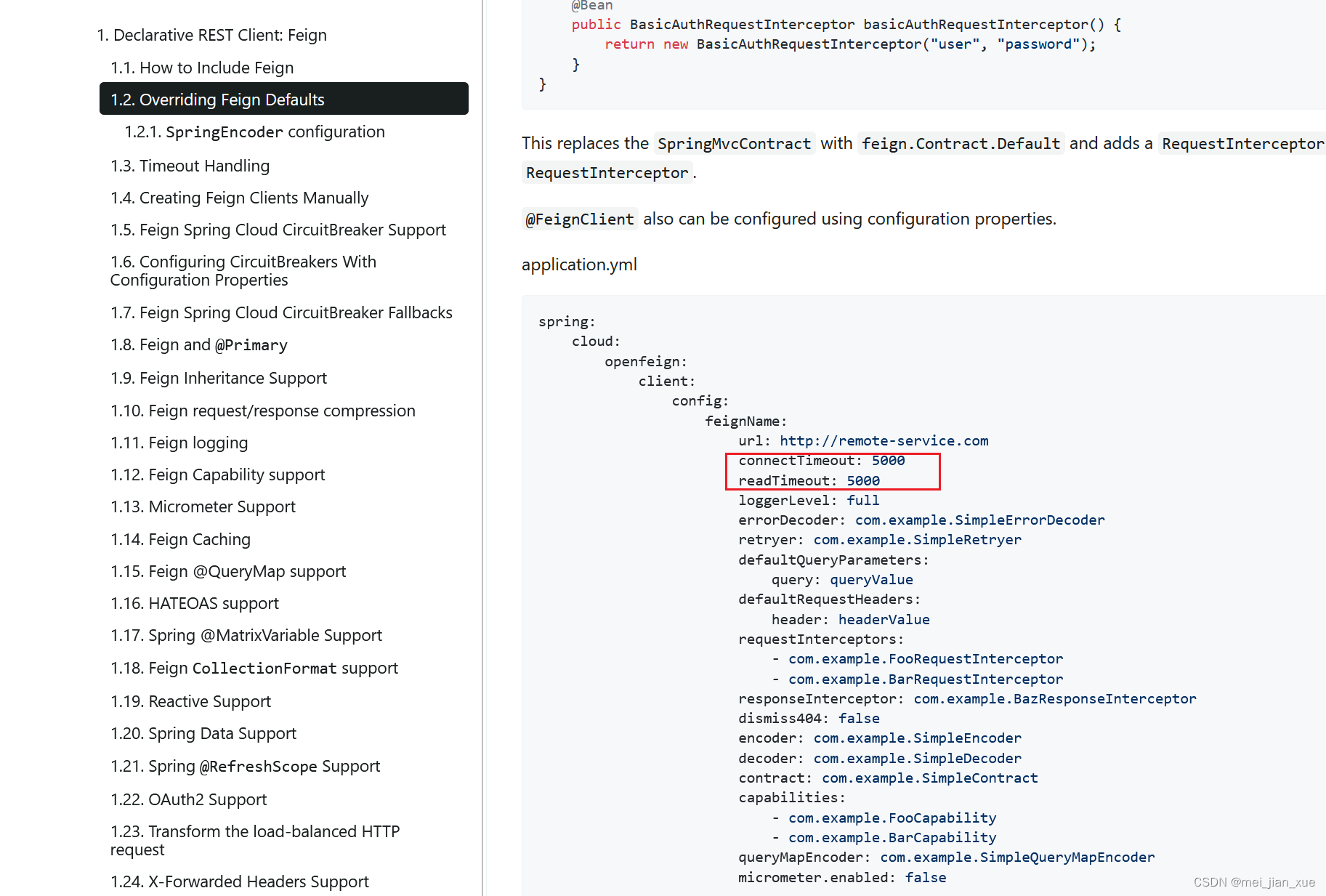Open '1.2.1. SpringEncoder configuration' subsection
The image size is (1326, 896).
[254, 132]
